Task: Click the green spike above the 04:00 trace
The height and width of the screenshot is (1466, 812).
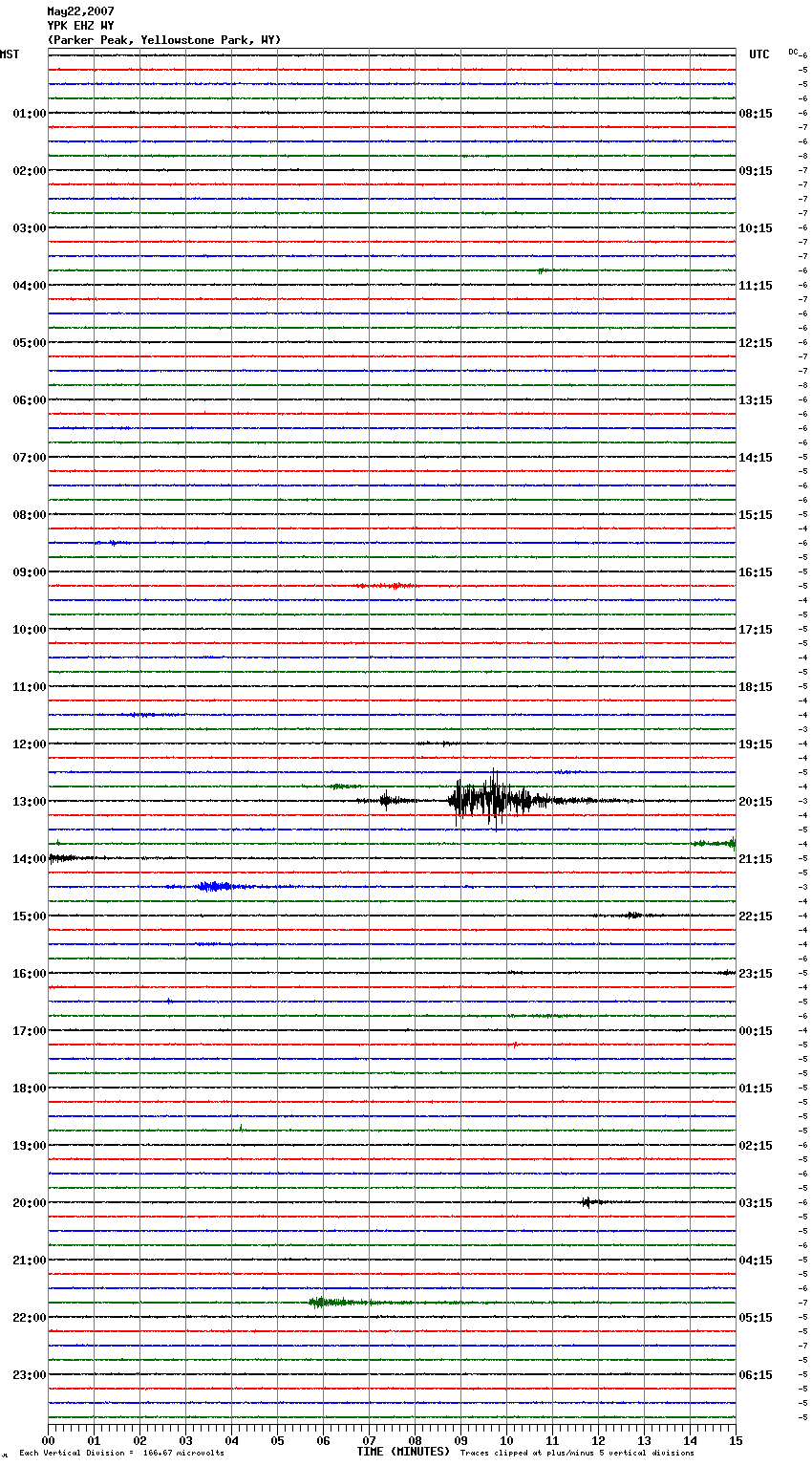Action: [541, 271]
